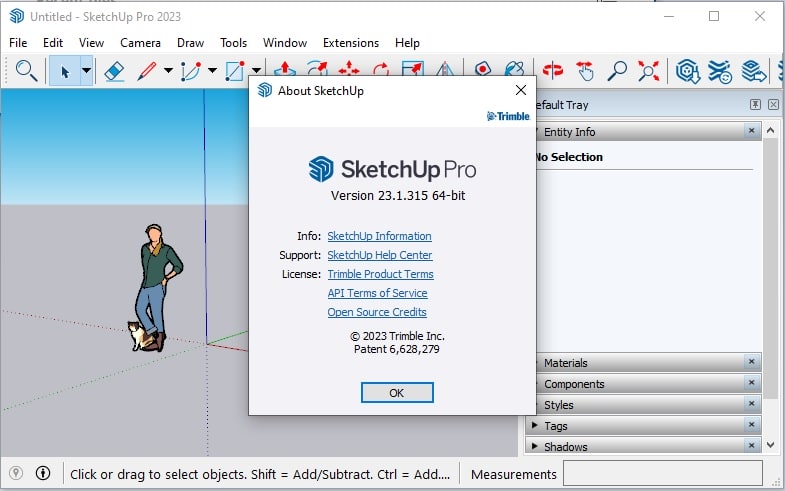Open the Tools menu
Viewport: 785px width, 491px height.
pyautogui.click(x=233, y=43)
